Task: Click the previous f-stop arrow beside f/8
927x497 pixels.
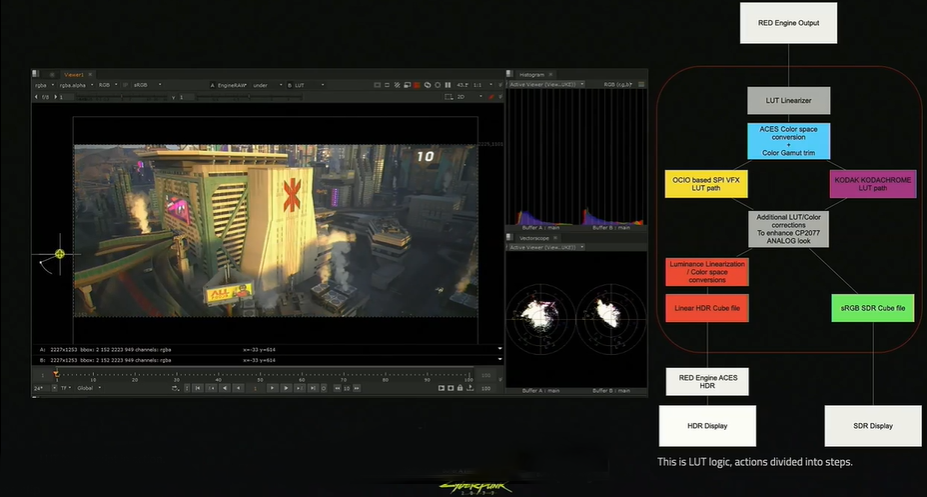Action: [36, 97]
